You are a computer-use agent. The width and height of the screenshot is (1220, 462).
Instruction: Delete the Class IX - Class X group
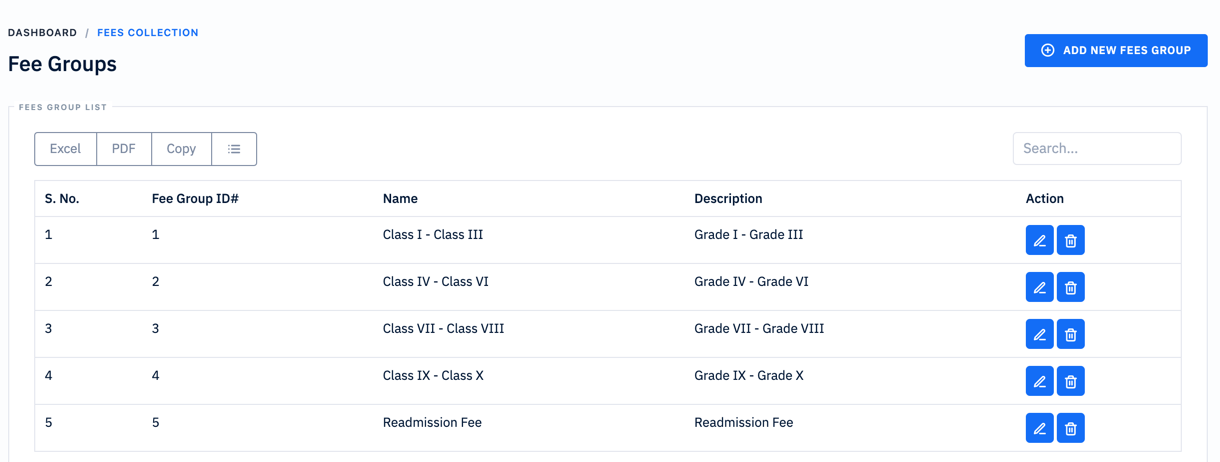[1071, 381]
